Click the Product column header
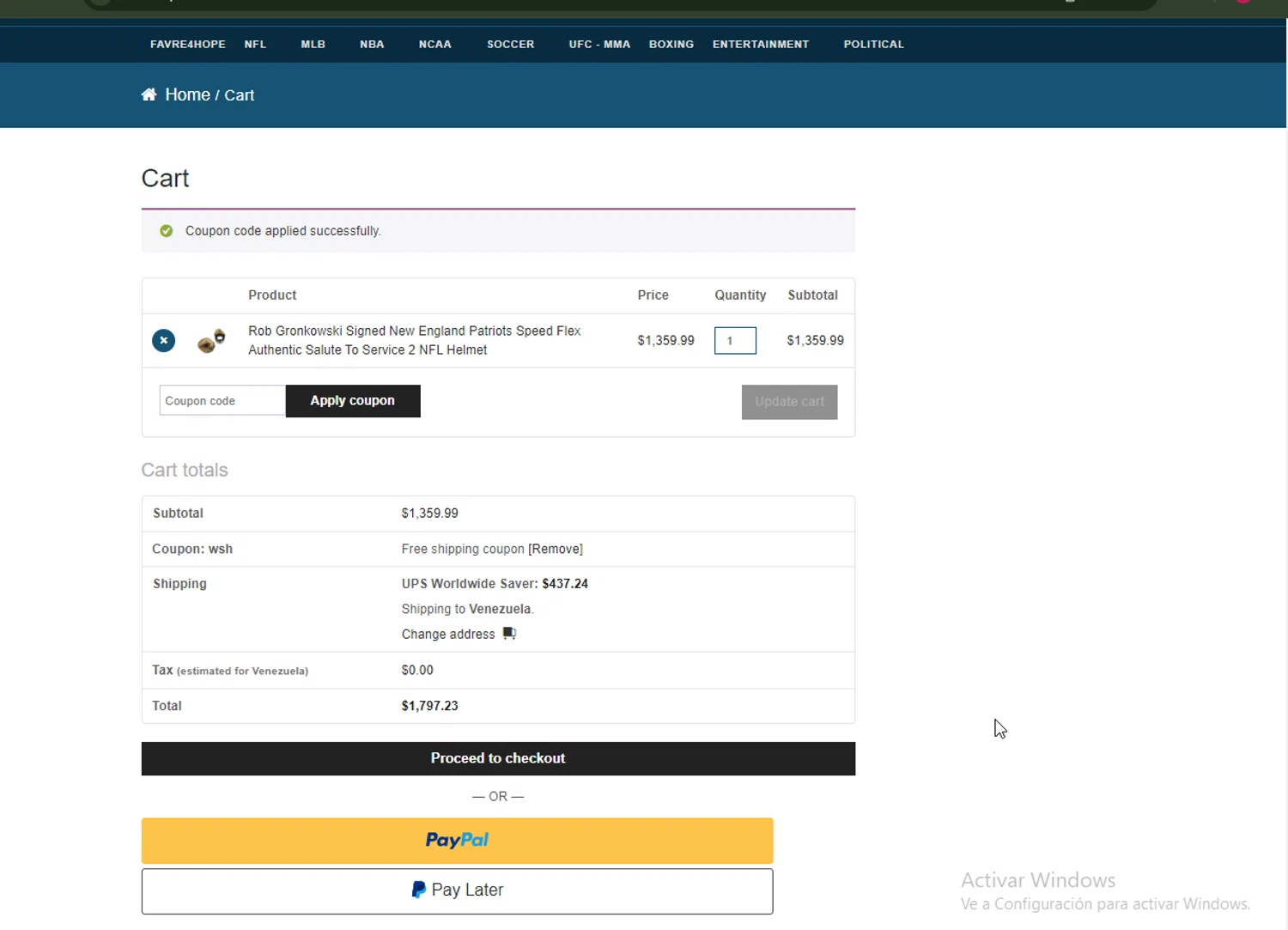 [272, 295]
